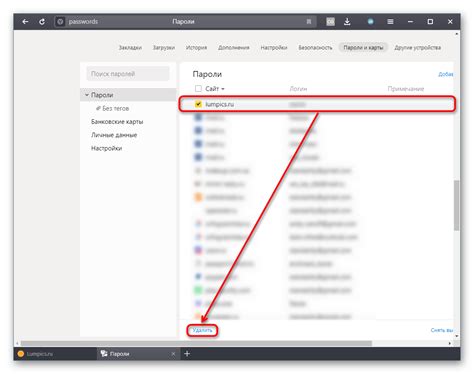Open new tab with plus icon

pos(187,354)
